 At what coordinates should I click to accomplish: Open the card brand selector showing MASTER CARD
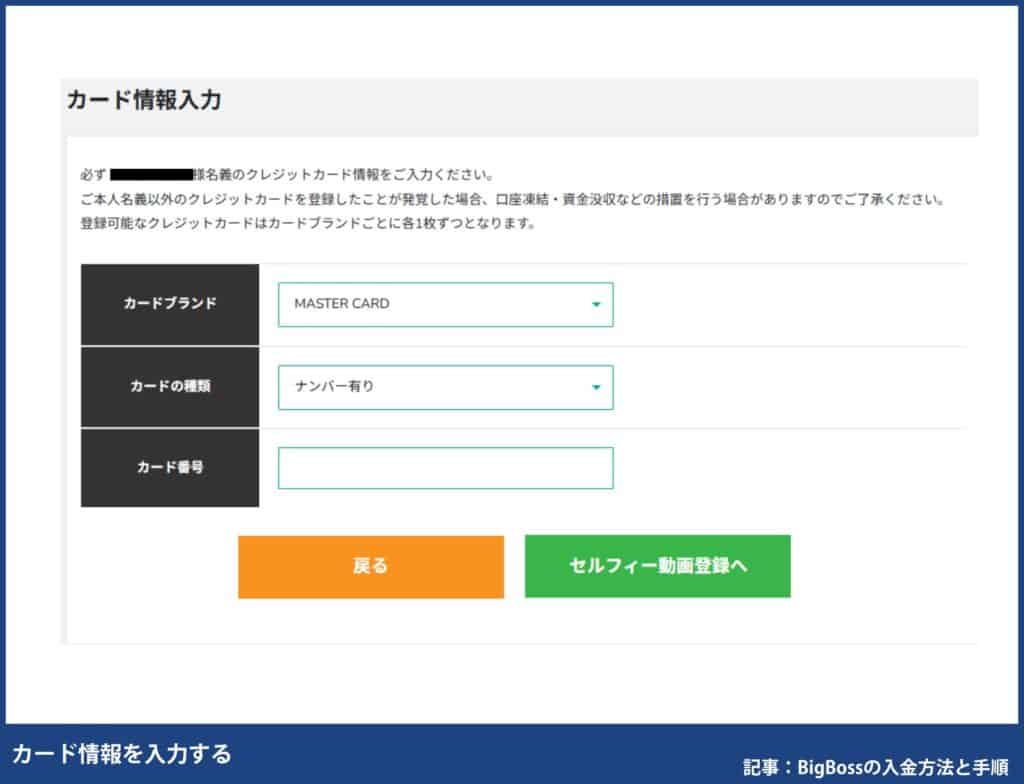[445, 304]
